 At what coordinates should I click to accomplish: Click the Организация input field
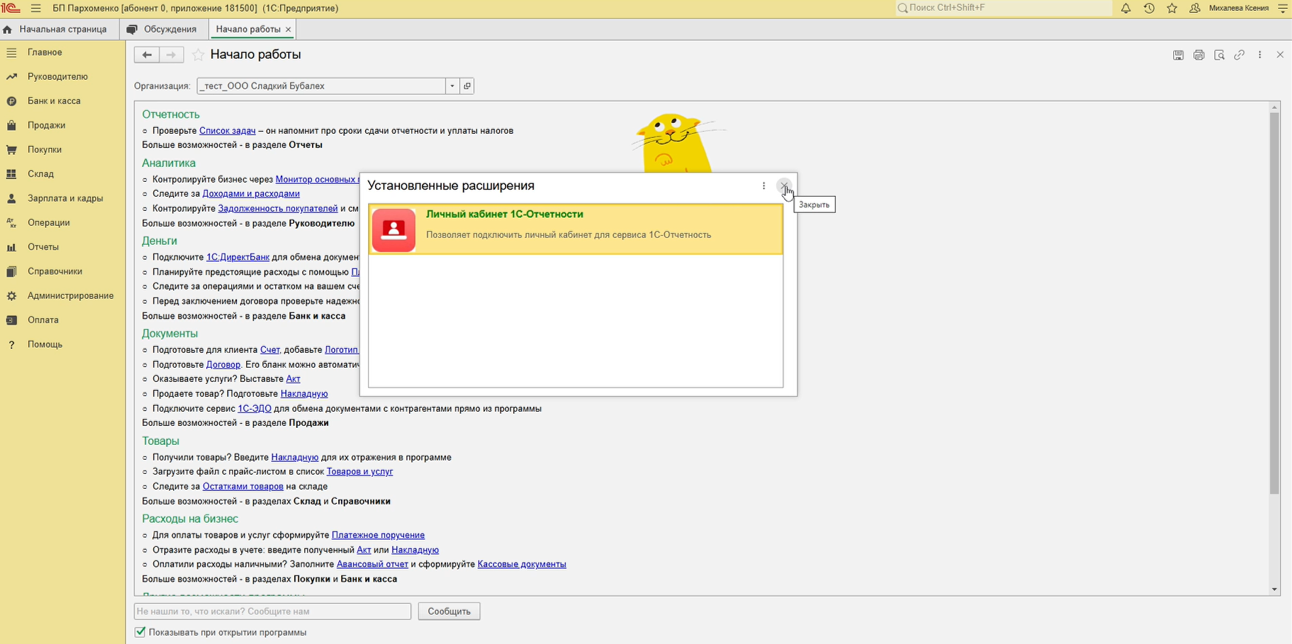321,86
